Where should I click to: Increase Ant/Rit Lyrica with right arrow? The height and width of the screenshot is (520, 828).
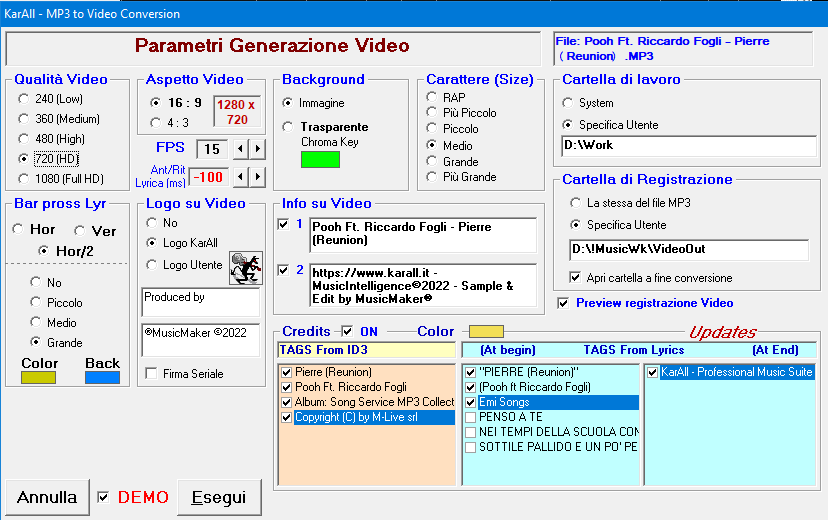[x=257, y=176]
